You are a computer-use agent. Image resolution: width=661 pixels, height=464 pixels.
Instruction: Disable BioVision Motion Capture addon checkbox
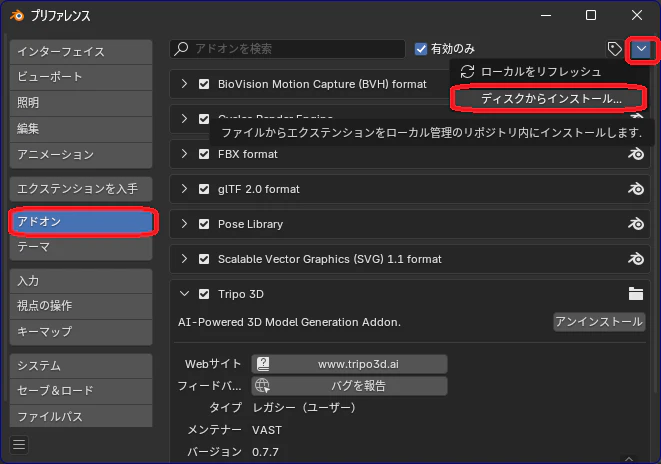(x=204, y=84)
